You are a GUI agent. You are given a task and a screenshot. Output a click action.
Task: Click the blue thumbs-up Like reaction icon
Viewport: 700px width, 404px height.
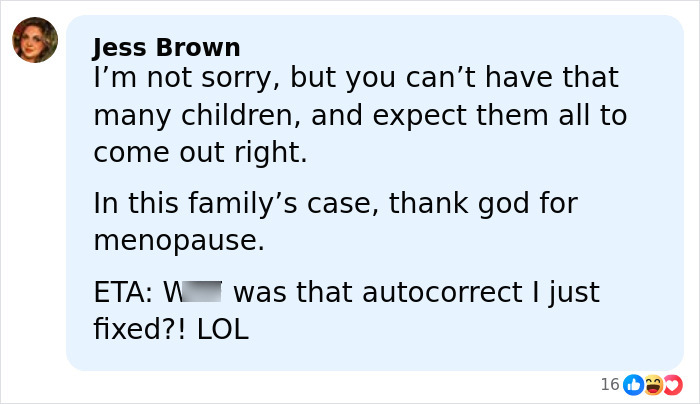tap(633, 384)
